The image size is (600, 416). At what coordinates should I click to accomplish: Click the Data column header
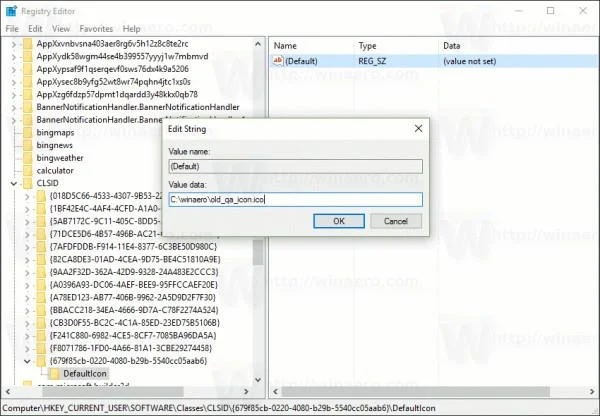452,46
